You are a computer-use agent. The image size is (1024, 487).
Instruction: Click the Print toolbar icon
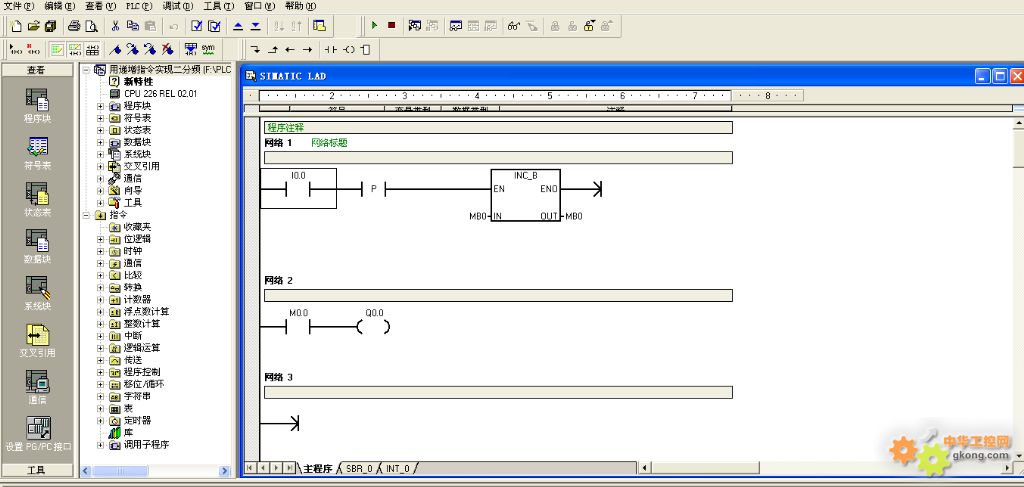[x=74, y=26]
